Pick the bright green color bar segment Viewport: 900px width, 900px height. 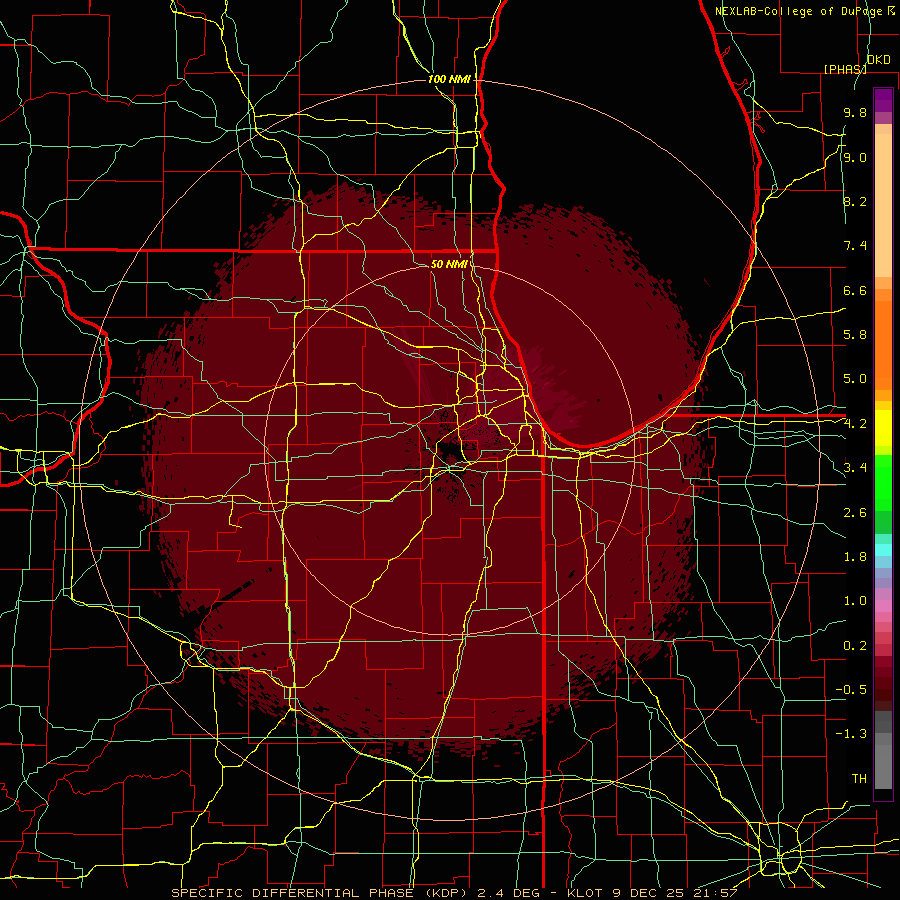[x=883, y=482]
